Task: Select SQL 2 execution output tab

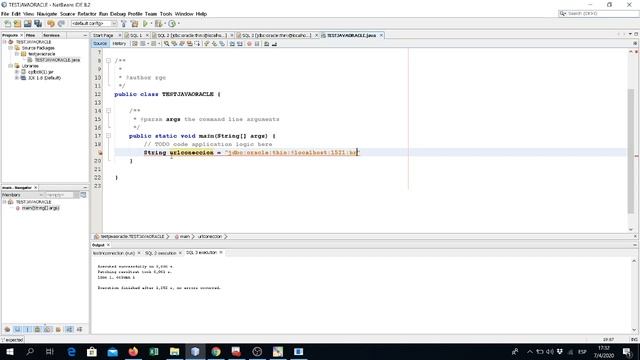Action: tap(160, 253)
